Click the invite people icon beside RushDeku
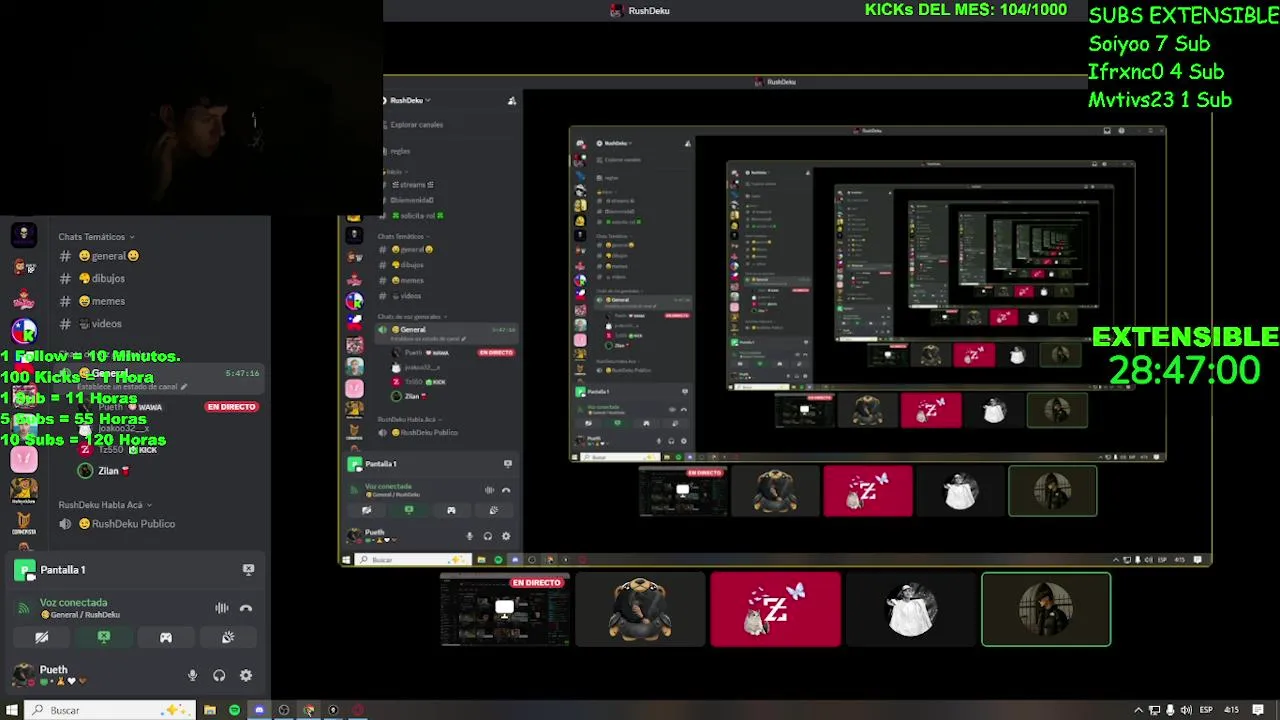Viewport: 1280px width, 720px height. [512, 100]
